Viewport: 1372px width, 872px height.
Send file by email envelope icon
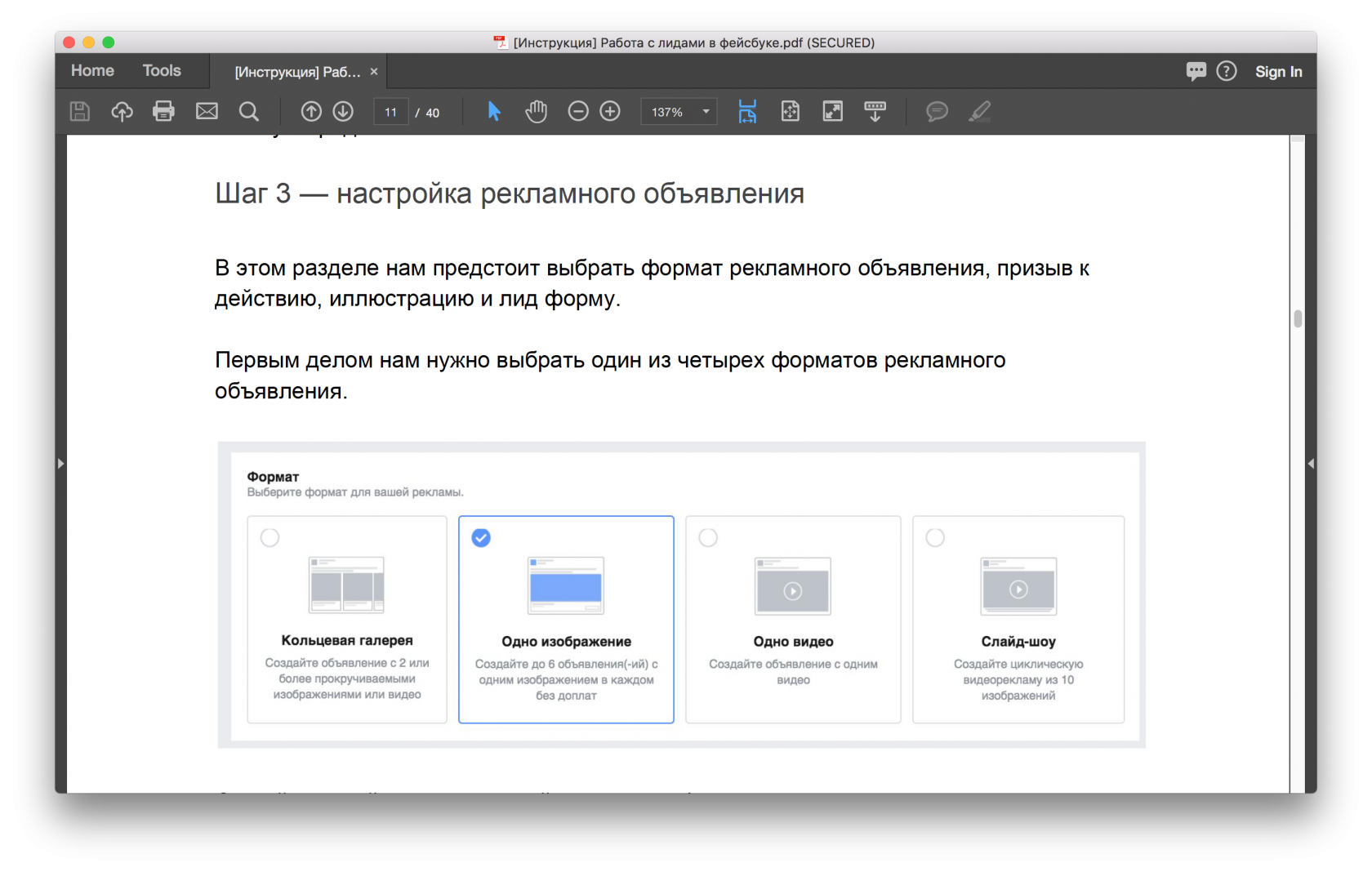point(207,111)
